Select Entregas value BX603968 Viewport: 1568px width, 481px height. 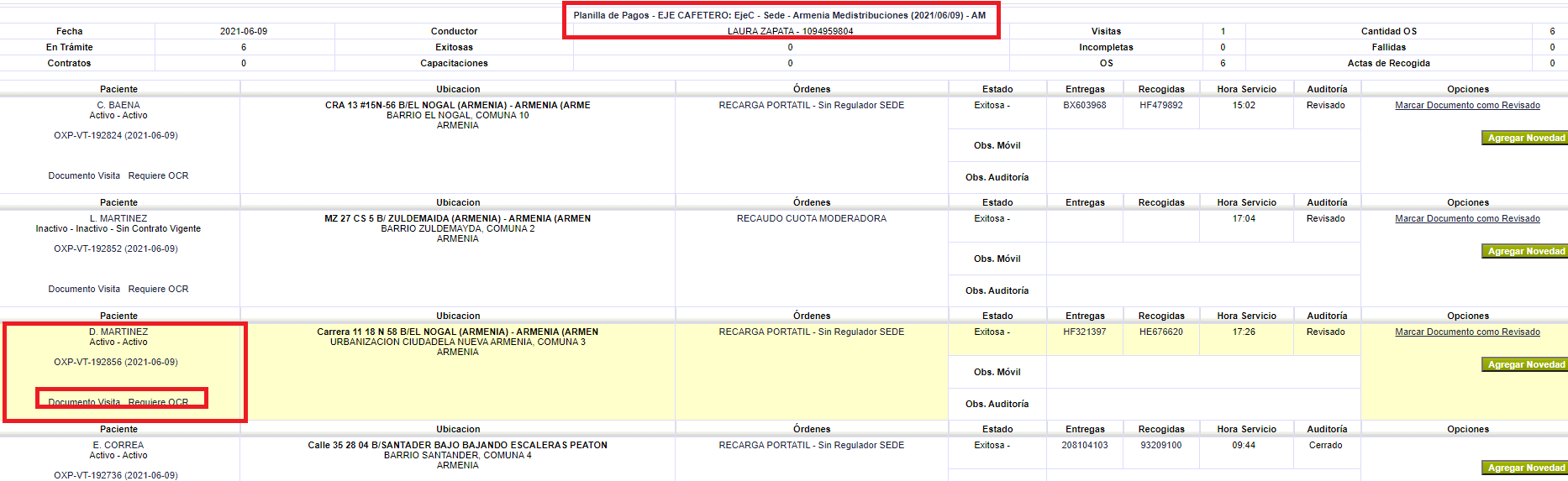click(x=1085, y=106)
